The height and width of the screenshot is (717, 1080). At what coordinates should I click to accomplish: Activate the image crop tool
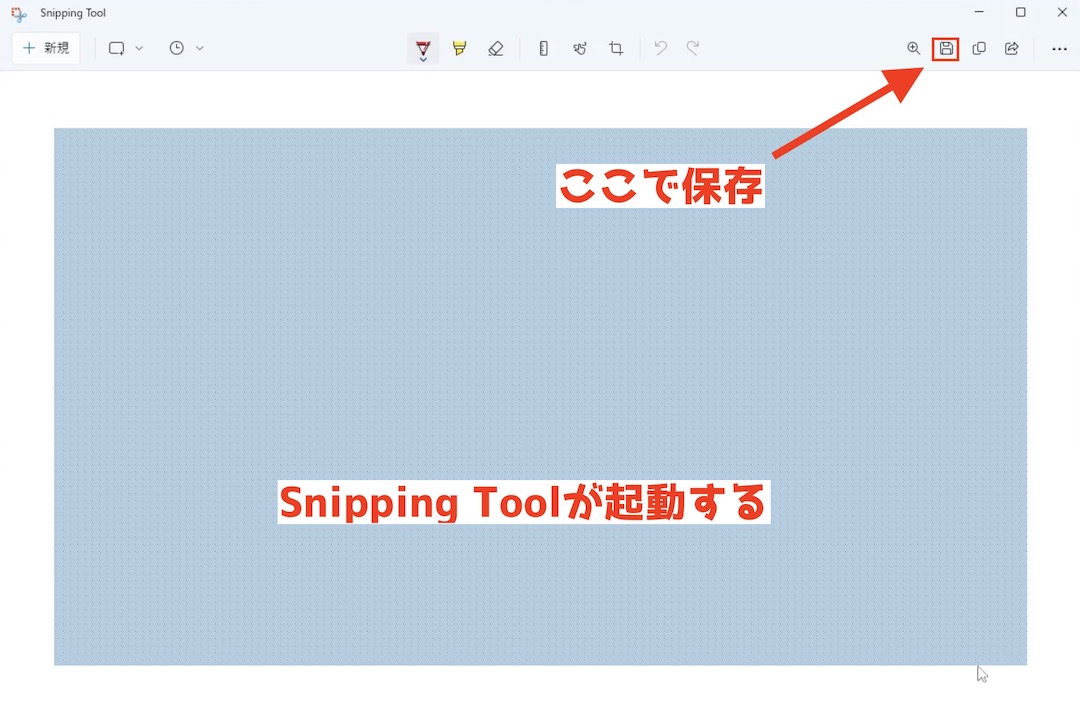click(616, 48)
